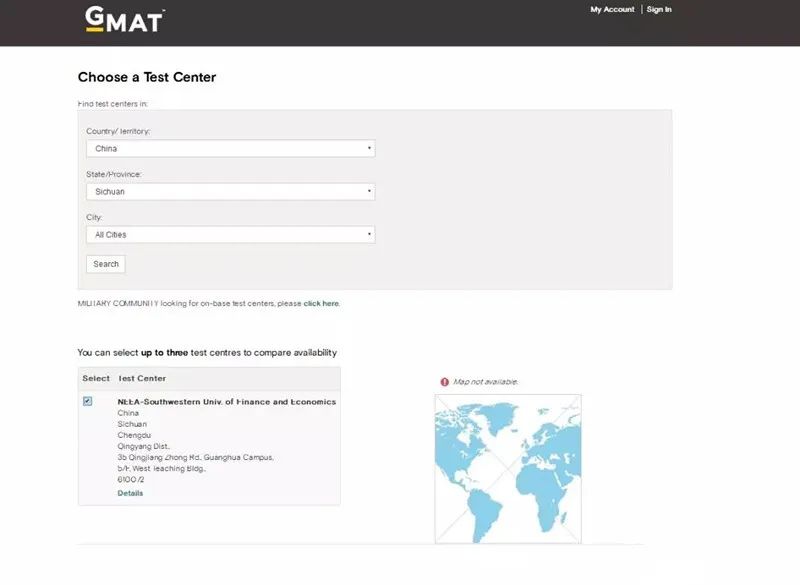Click the 'up to three test centres' notice
Screen dimensions: 800x585
point(207,352)
